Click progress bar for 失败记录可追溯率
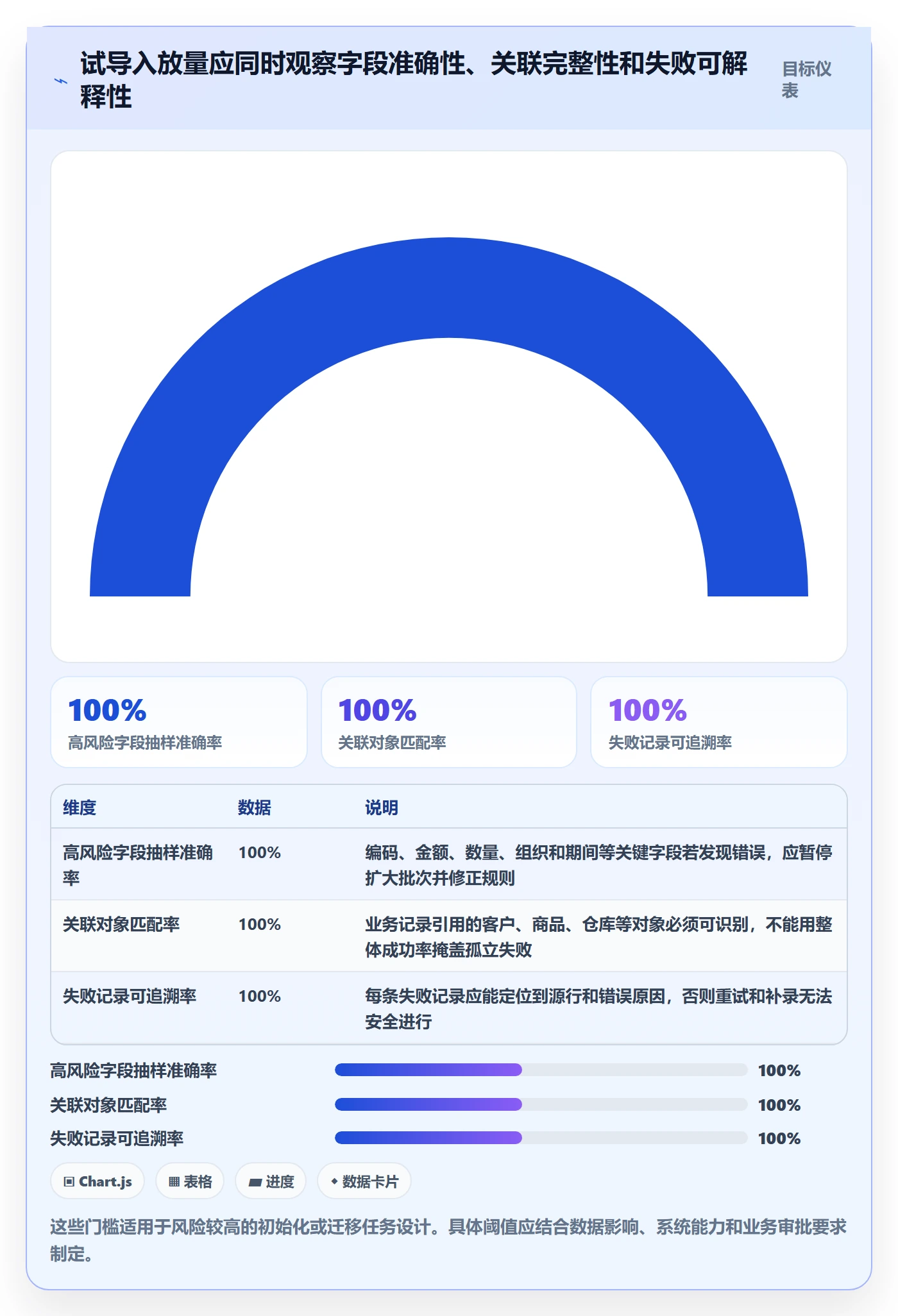The image size is (898, 1316). pos(541,1138)
